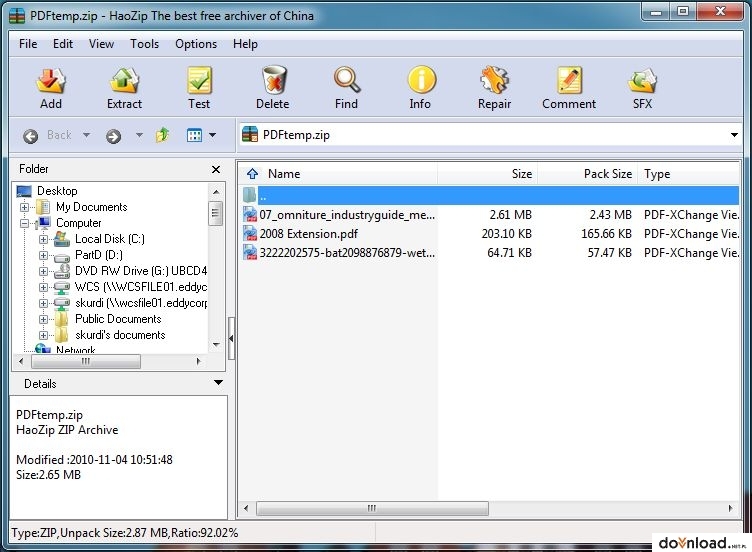Click the view mode icon
Image resolution: width=752 pixels, height=552 pixels.
tap(194, 135)
